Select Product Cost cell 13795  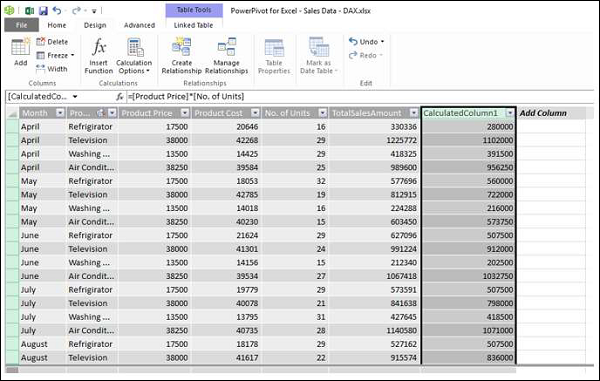coord(227,317)
